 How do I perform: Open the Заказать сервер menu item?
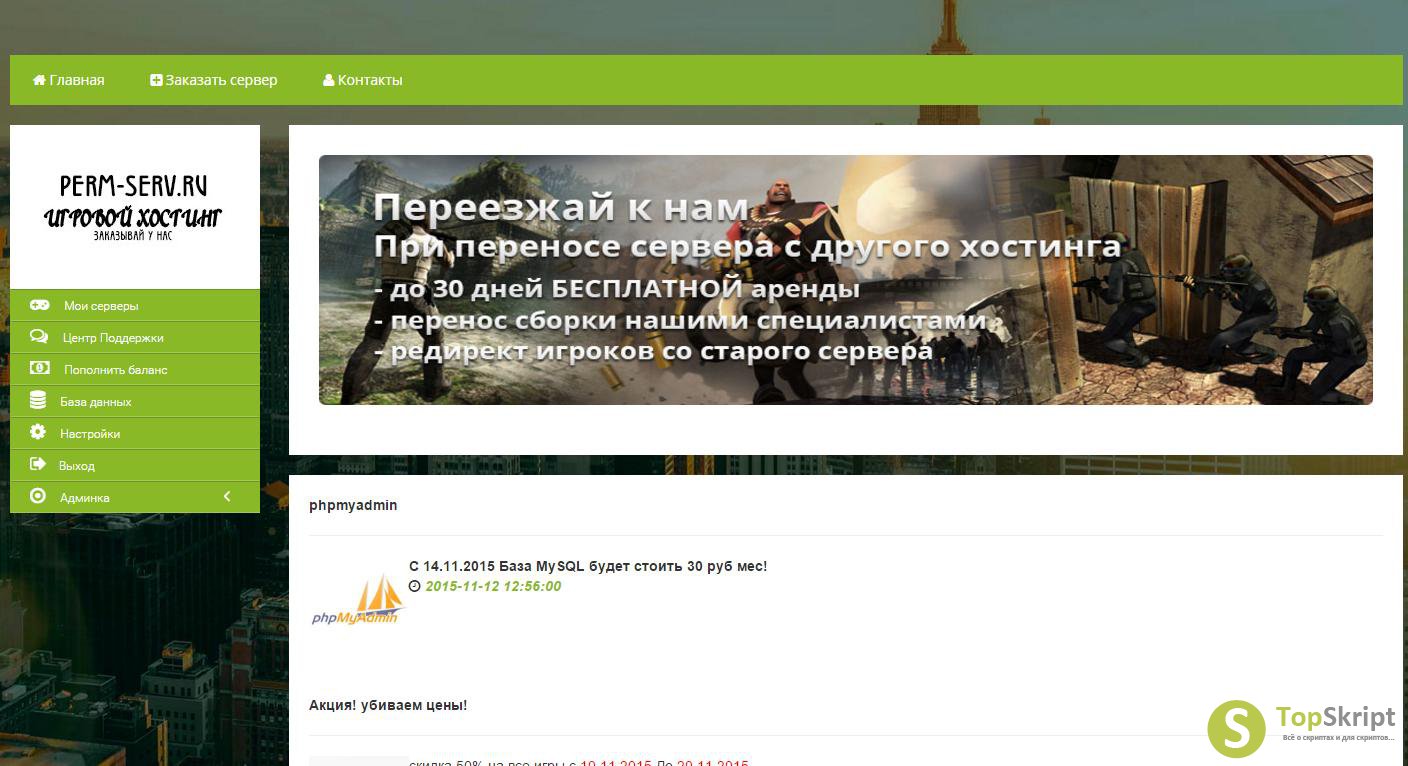pyautogui.click(x=214, y=80)
